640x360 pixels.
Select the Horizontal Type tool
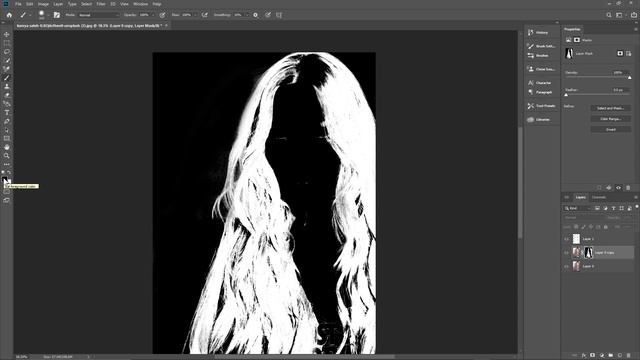7,113
